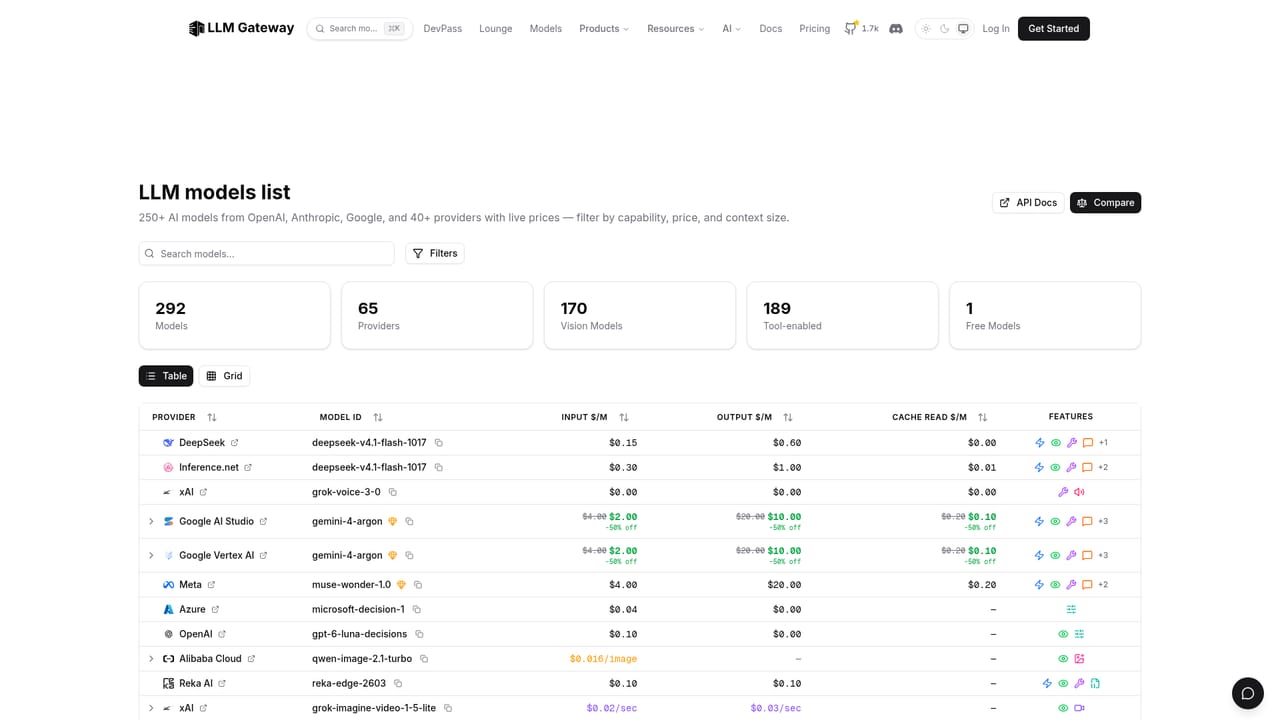This screenshot has width=1280, height=720.
Task: Switch to dark theme moon icon
Action: point(944,29)
